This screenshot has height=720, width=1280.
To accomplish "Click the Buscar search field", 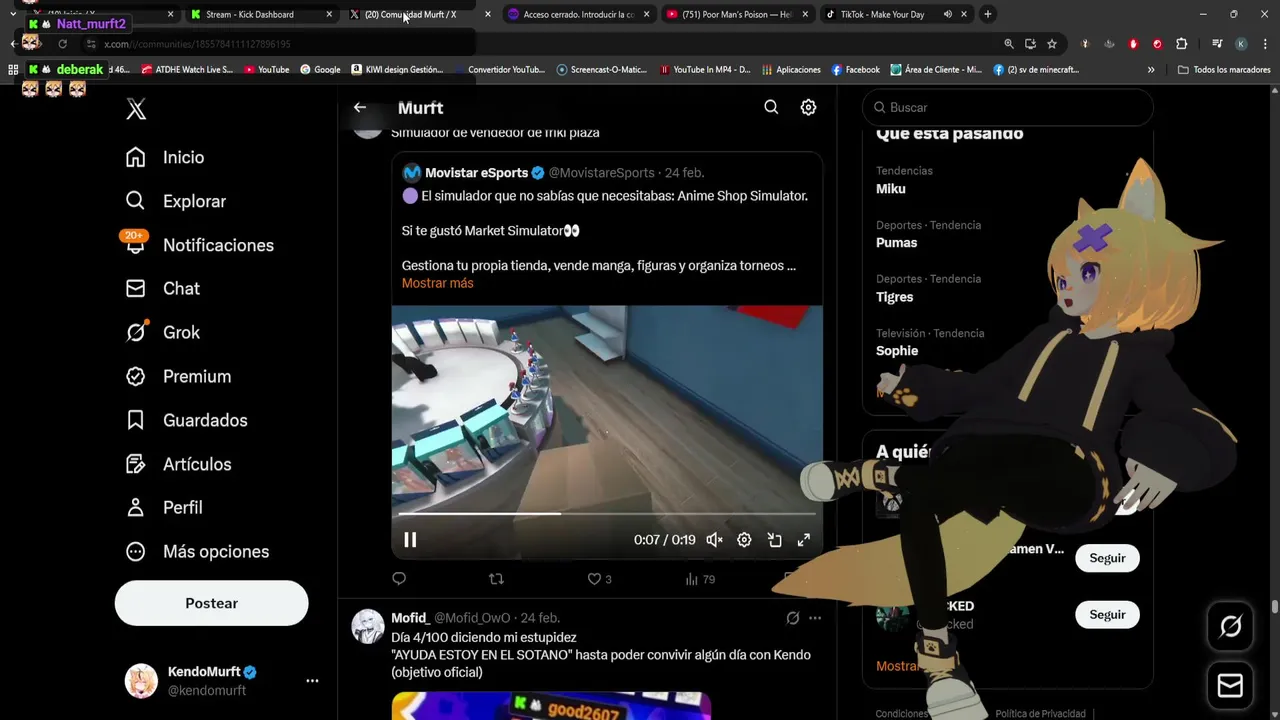I will (x=1007, y=107).
